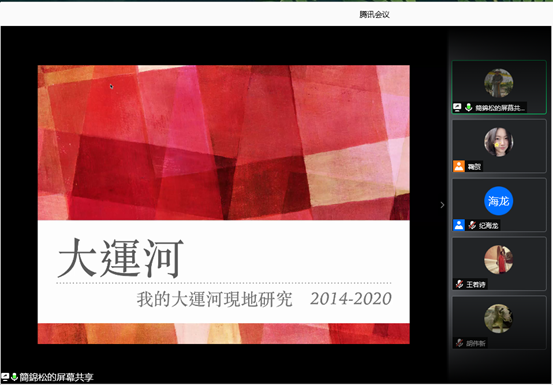Click the 王若诗 name label
553x385 pixels.
476,284
